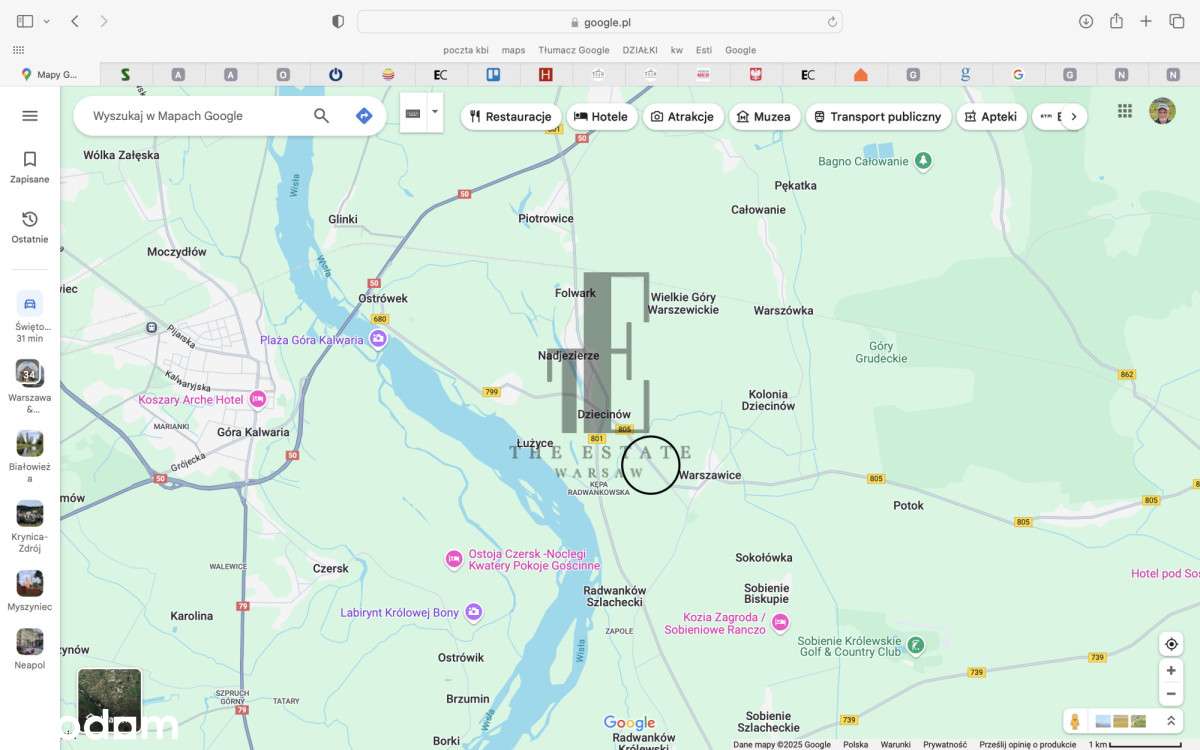Zoom out with the minus button
Image resolution: width=1200 pixels, height=750 pixels.
[x=1171, y=694]
